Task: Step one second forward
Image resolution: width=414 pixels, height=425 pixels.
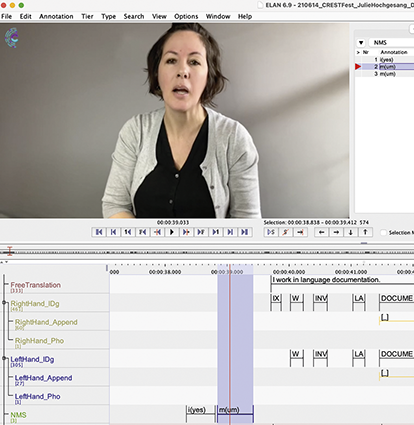Action: pos(216,232)
